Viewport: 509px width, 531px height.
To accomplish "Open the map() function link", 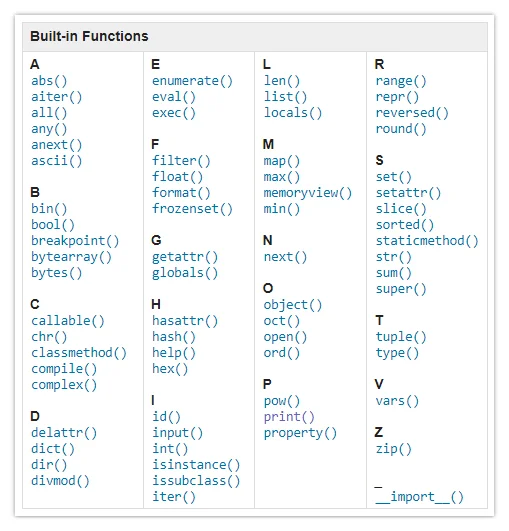I will [282, 161].
